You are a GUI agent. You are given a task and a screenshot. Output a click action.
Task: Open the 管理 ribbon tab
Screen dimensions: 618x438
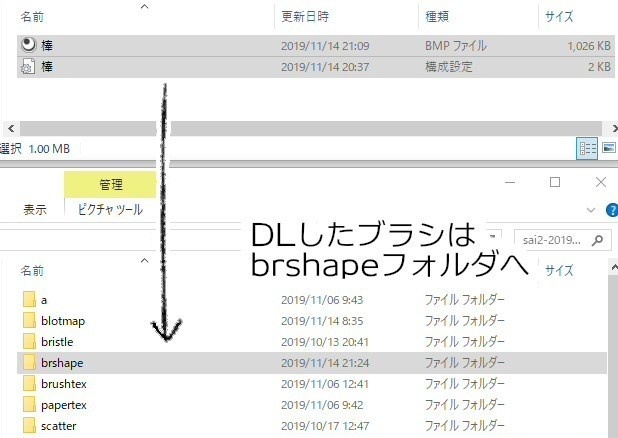coord(110,185)
